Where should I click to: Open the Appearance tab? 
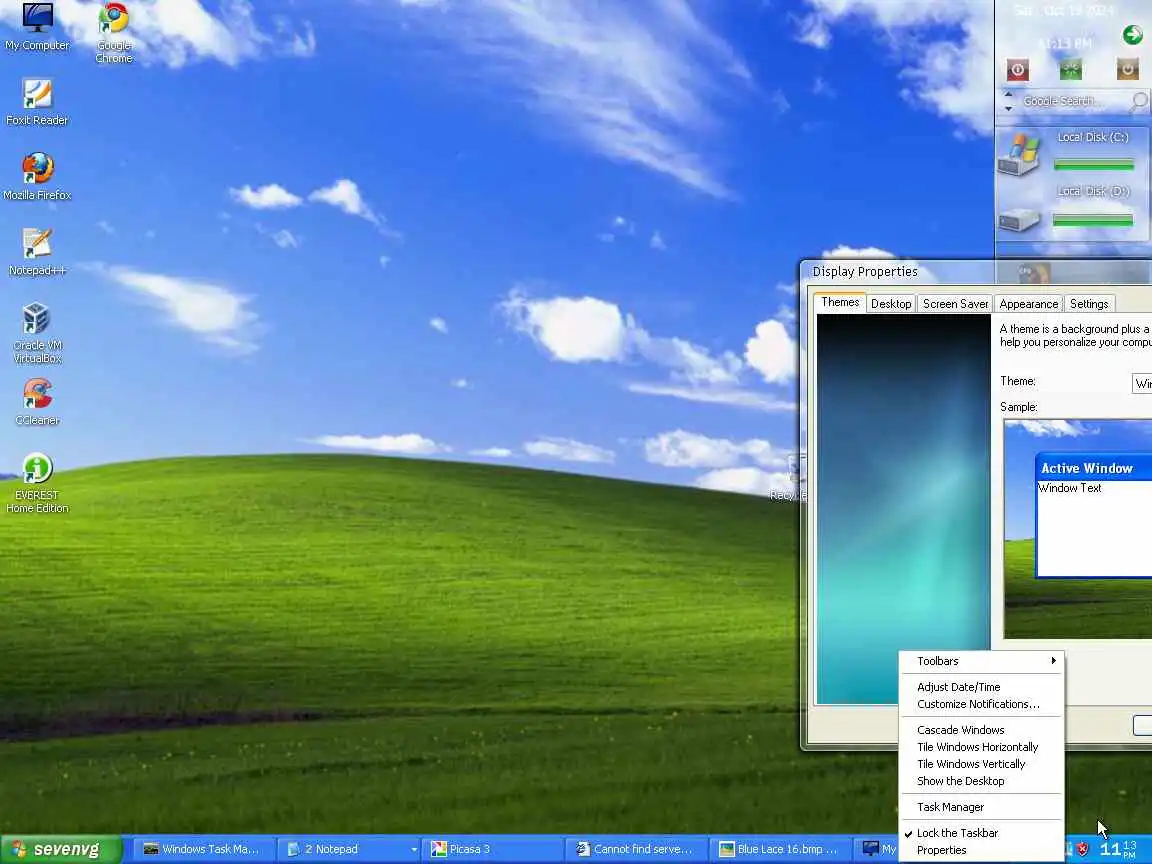(1029, 303)
